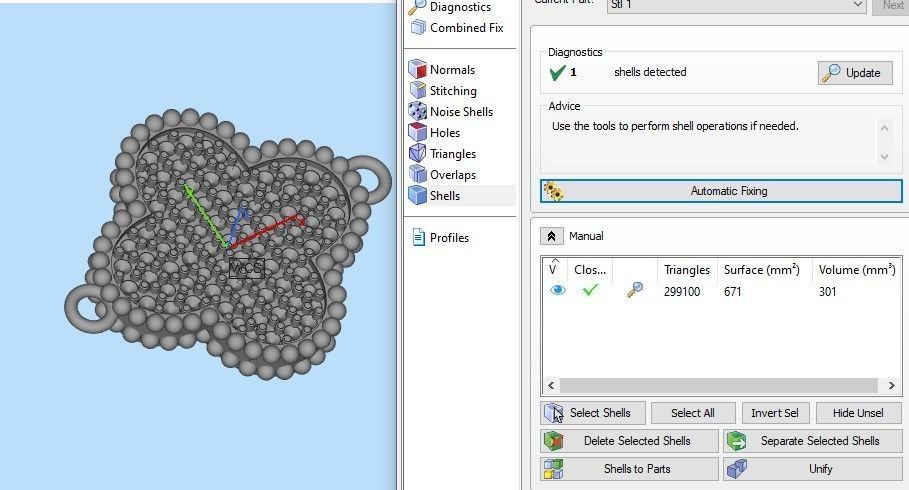Sort by Volume (mm³) column header
Viewport: 909px width, 490px height.
[x=857, y=270]
